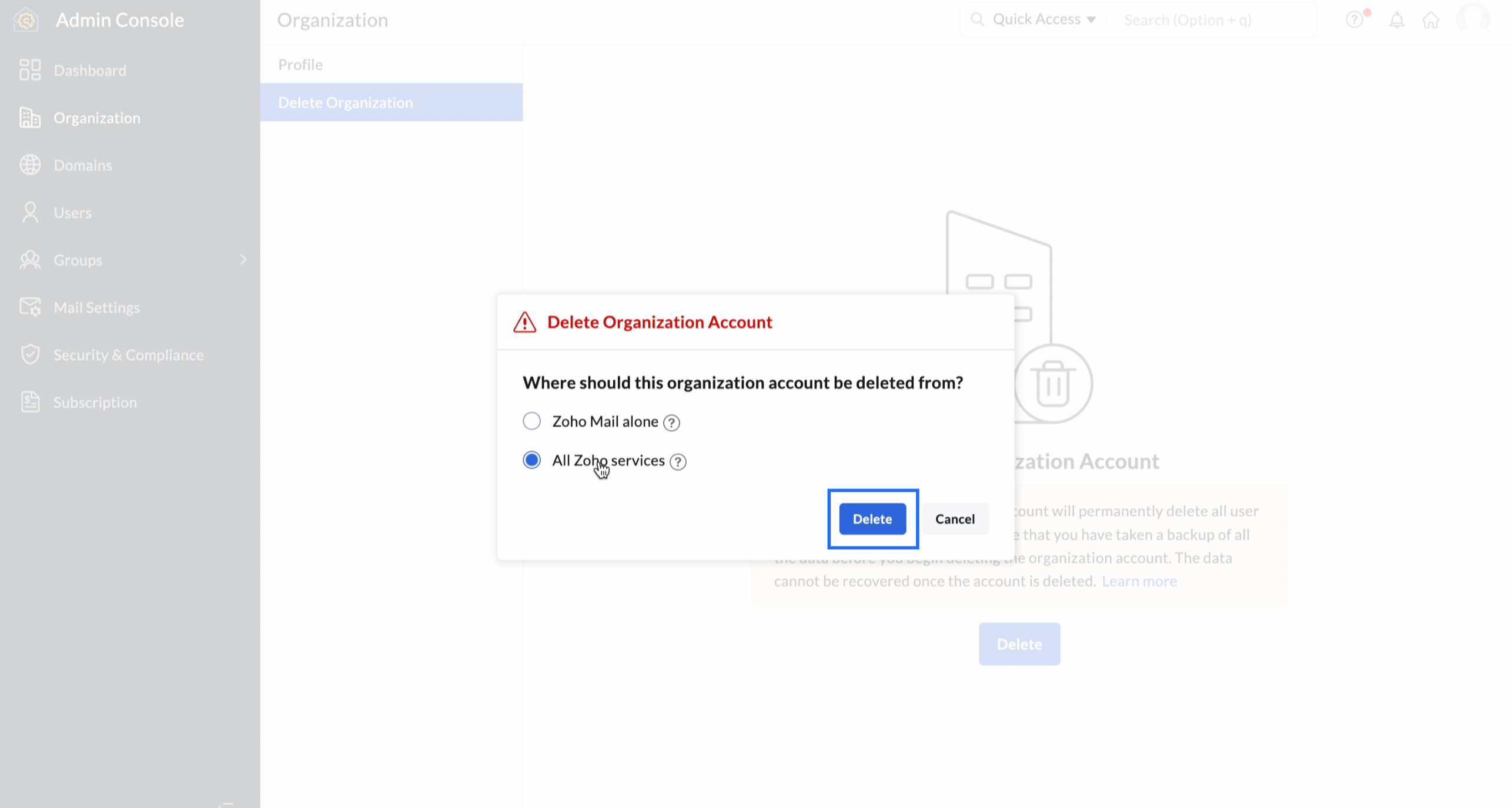The image size is (1512, 808).
Task: Click the Mail Settings envelope icon
Action: coord(30,307)
